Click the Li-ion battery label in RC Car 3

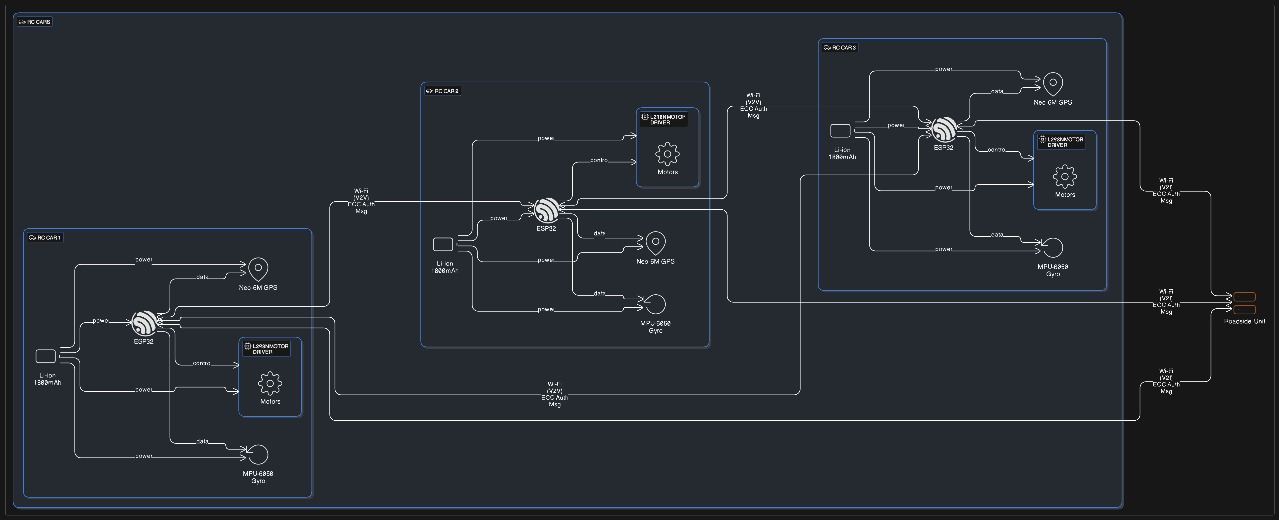pyautogui.click(x=842, y=154)
